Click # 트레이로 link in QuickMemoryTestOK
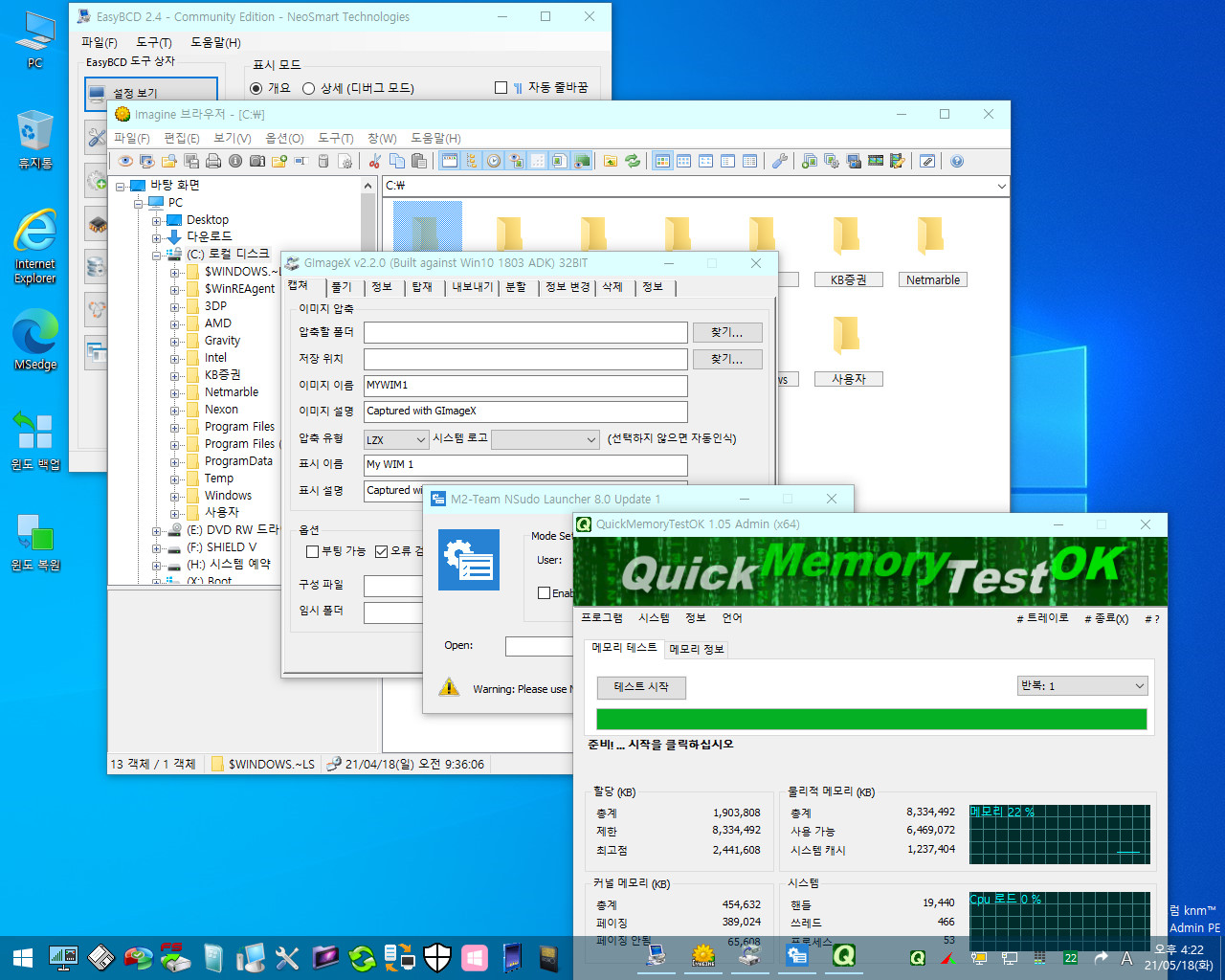 [1042, 618]
